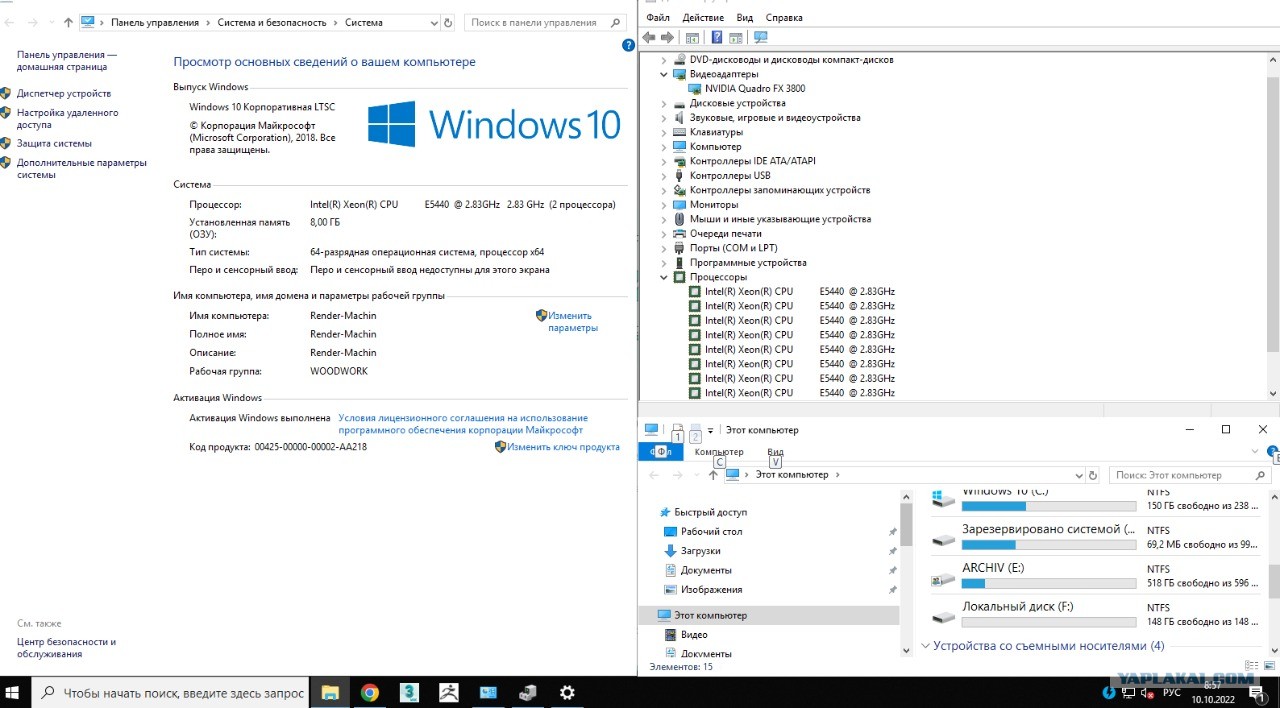Open File Explorer from the taskbar
Screen dimensions: 1280x708
point(329,692)
